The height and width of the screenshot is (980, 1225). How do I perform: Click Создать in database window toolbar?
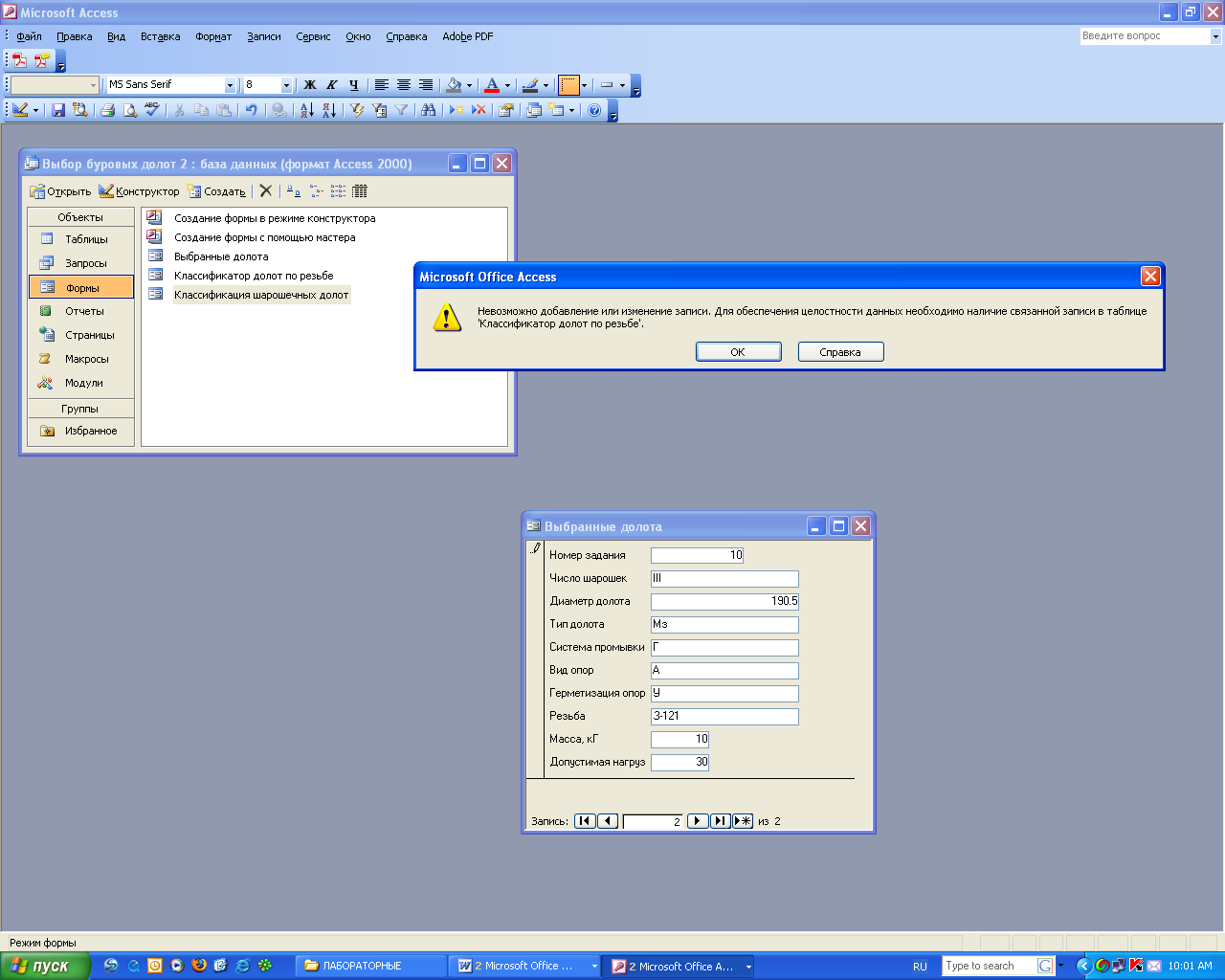click(216, 191)
